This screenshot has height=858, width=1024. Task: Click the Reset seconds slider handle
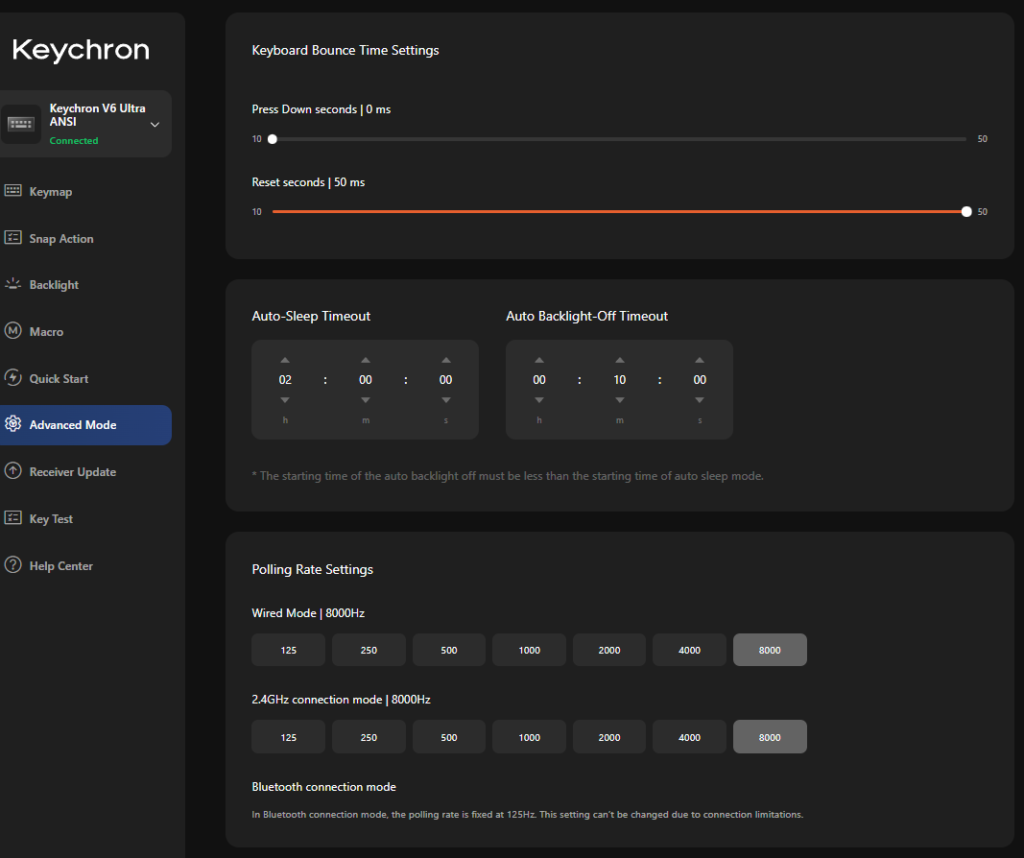pos(967,212)
